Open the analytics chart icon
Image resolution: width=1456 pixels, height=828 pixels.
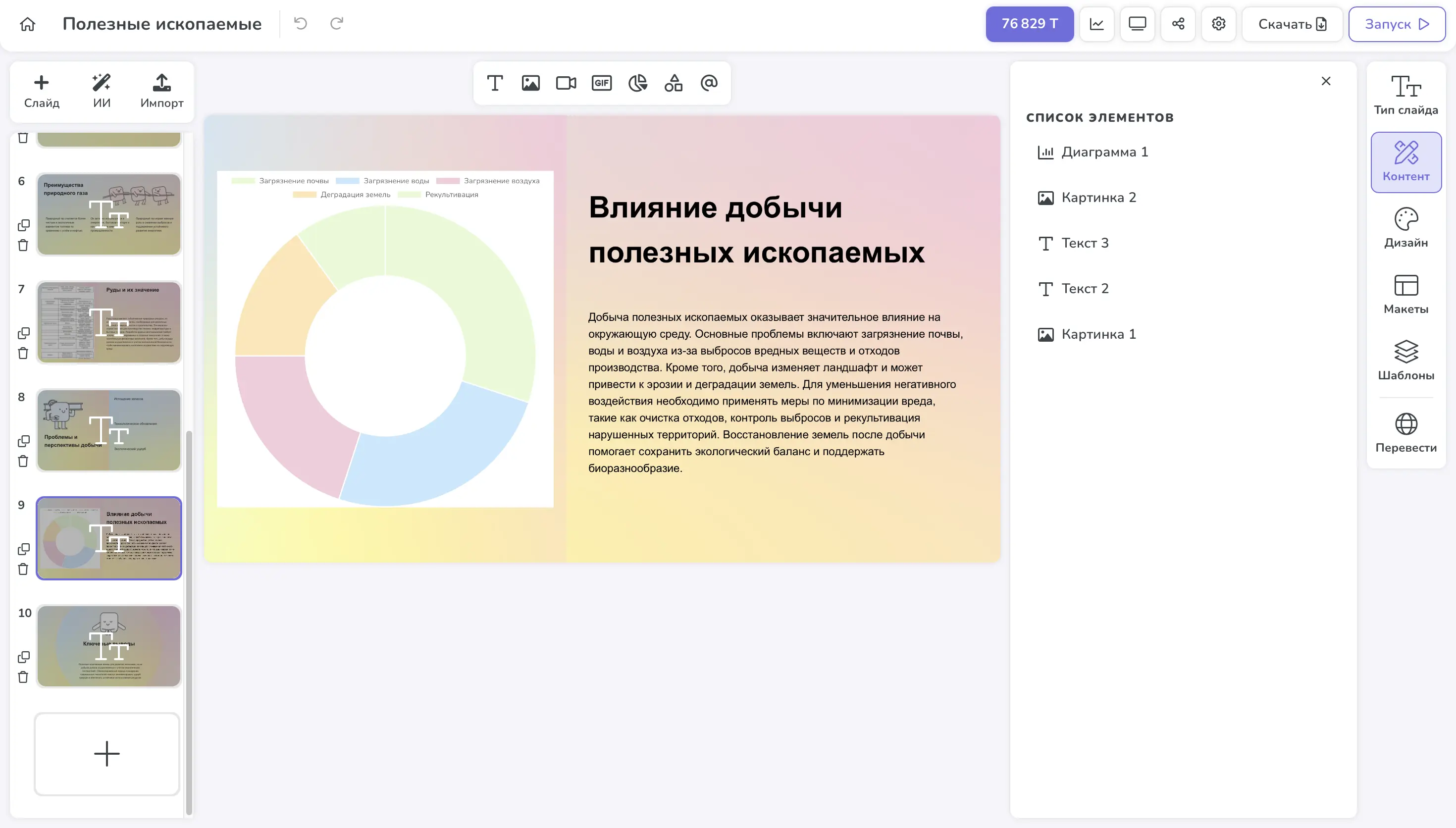tap(1096, 24)
